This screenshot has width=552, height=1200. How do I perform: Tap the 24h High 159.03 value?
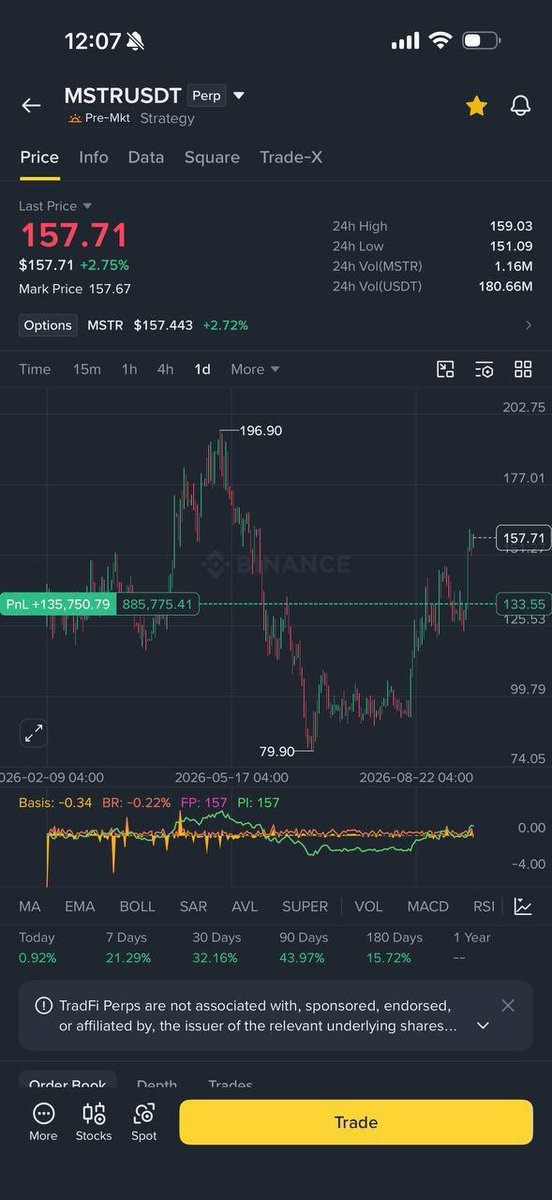click(511, 226)
